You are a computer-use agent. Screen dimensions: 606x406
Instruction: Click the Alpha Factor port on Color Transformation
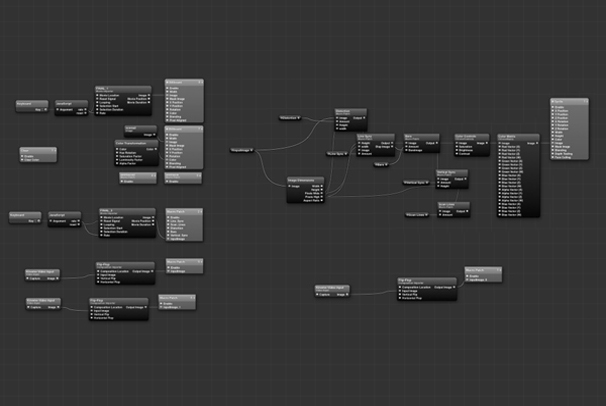click(119, 164)
